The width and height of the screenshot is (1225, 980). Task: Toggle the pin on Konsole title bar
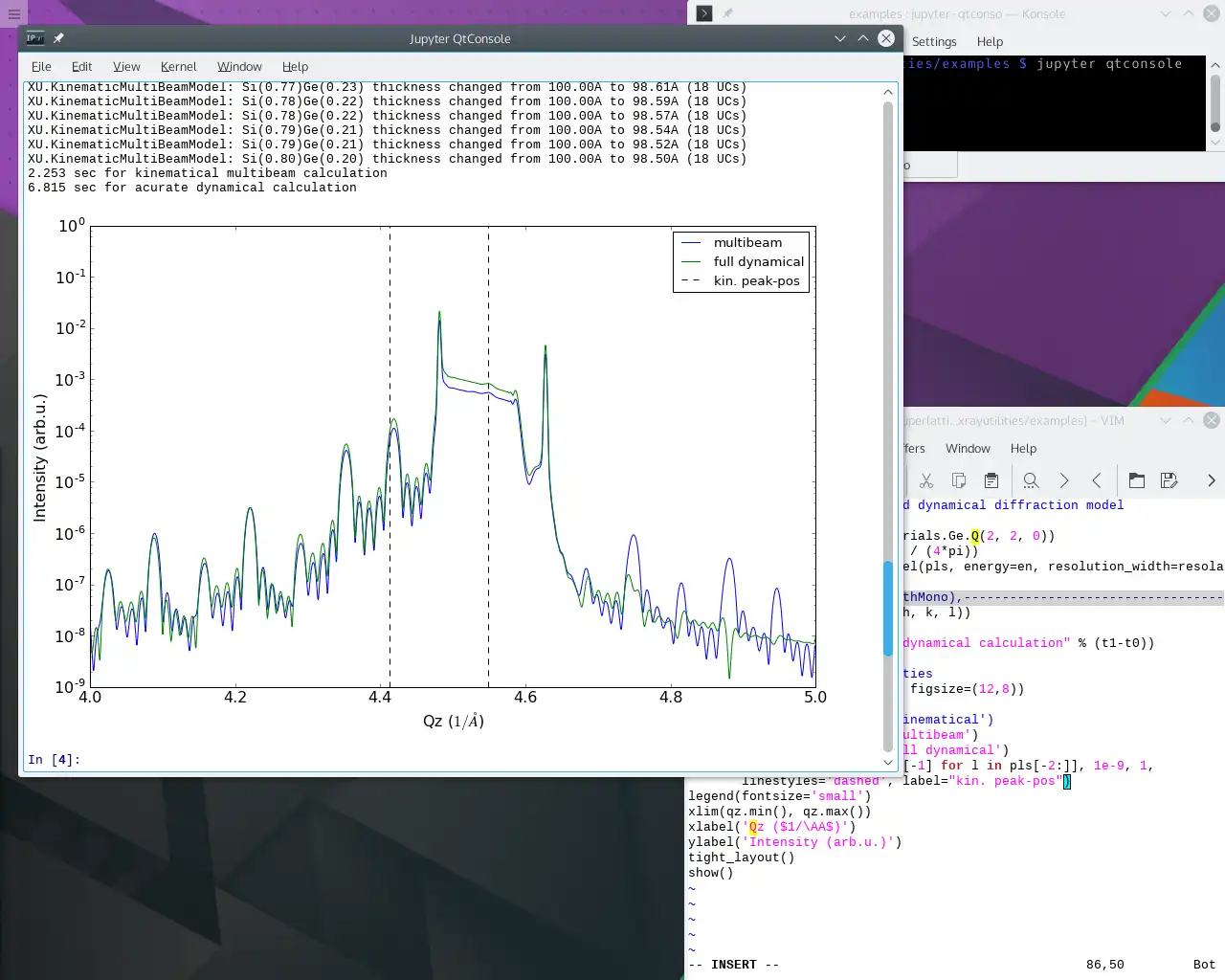click(x=727, y=13)
